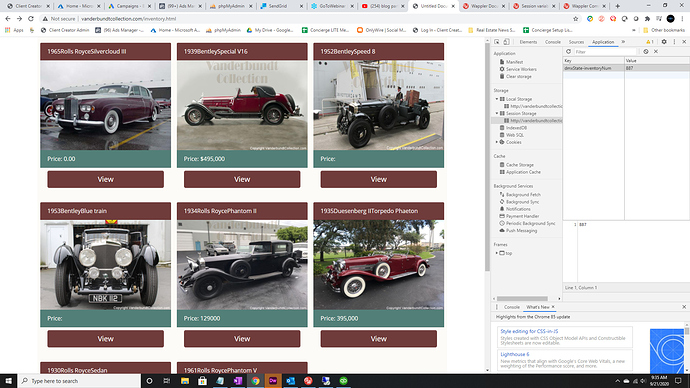Show more bookmarks with the bookmarks bar chevron
The image size is (690, 388).
(x=634, y=30)
